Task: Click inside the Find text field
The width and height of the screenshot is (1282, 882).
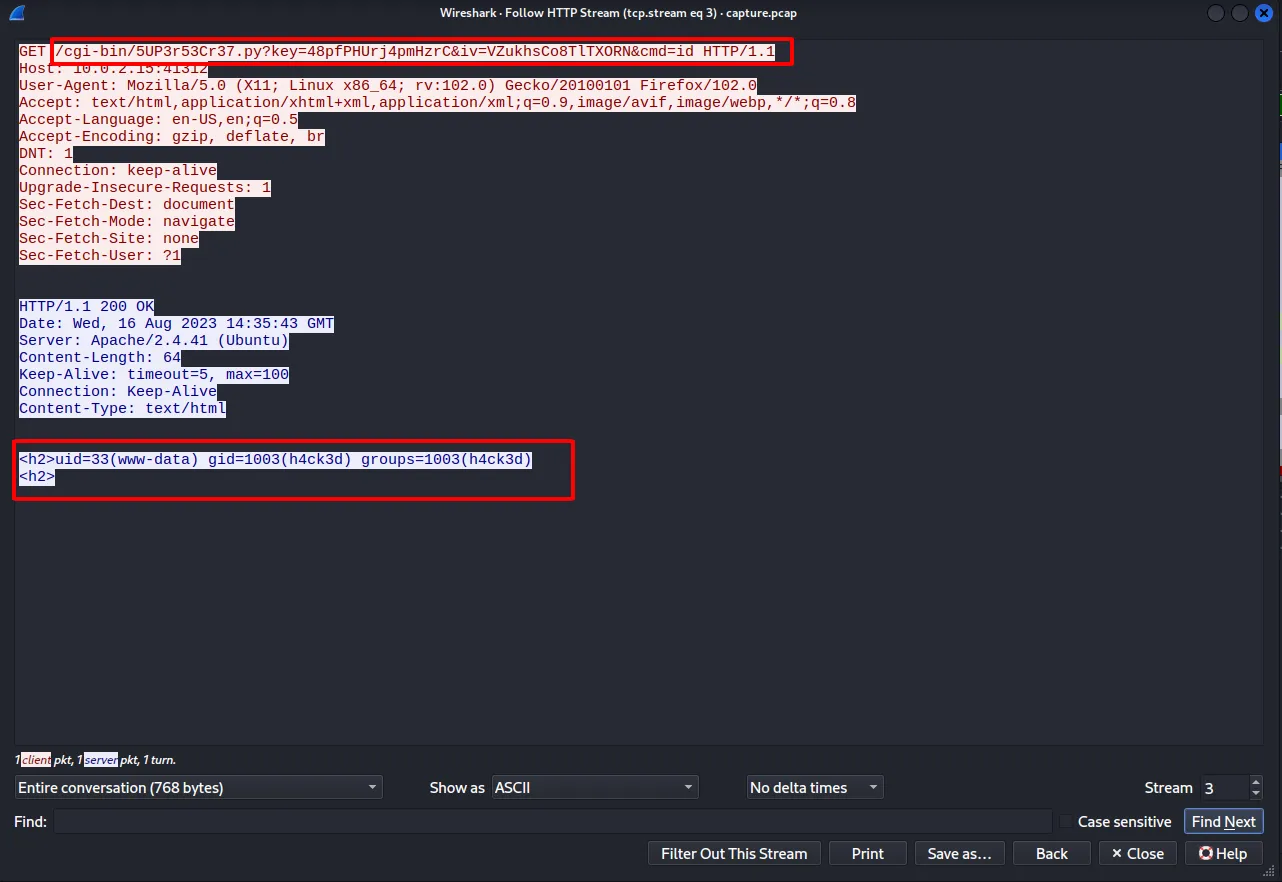Action: [x=552, y=822]
